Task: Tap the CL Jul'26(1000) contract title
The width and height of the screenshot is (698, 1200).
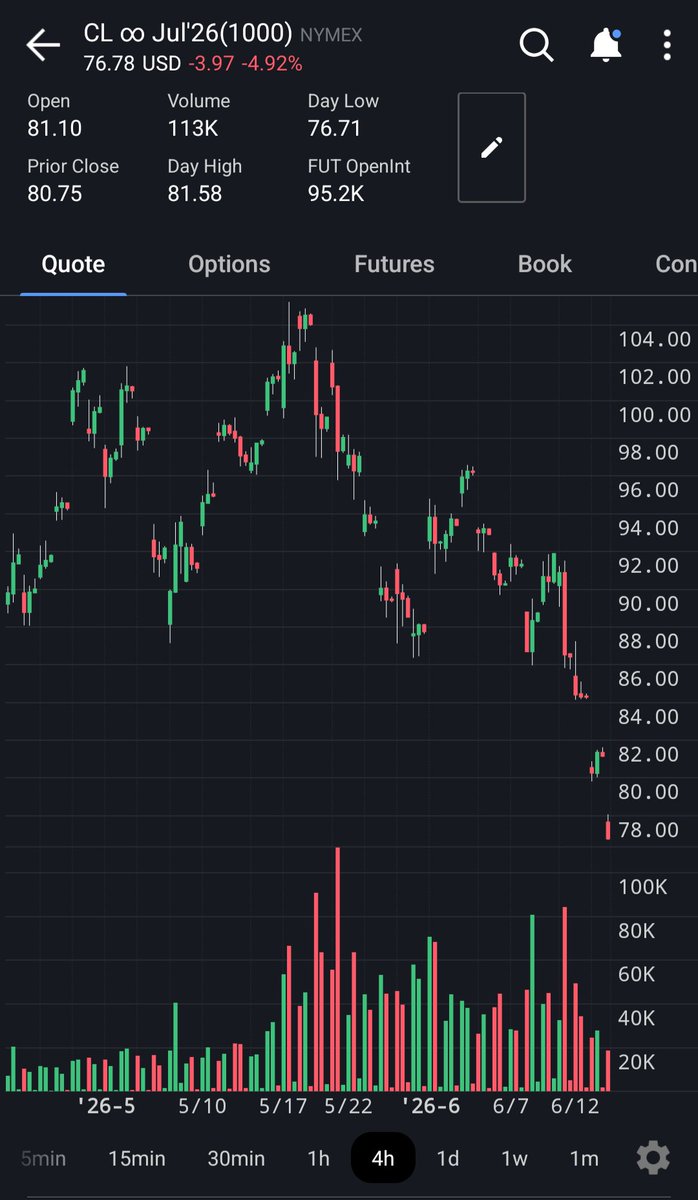Action: tap(188, 33)
